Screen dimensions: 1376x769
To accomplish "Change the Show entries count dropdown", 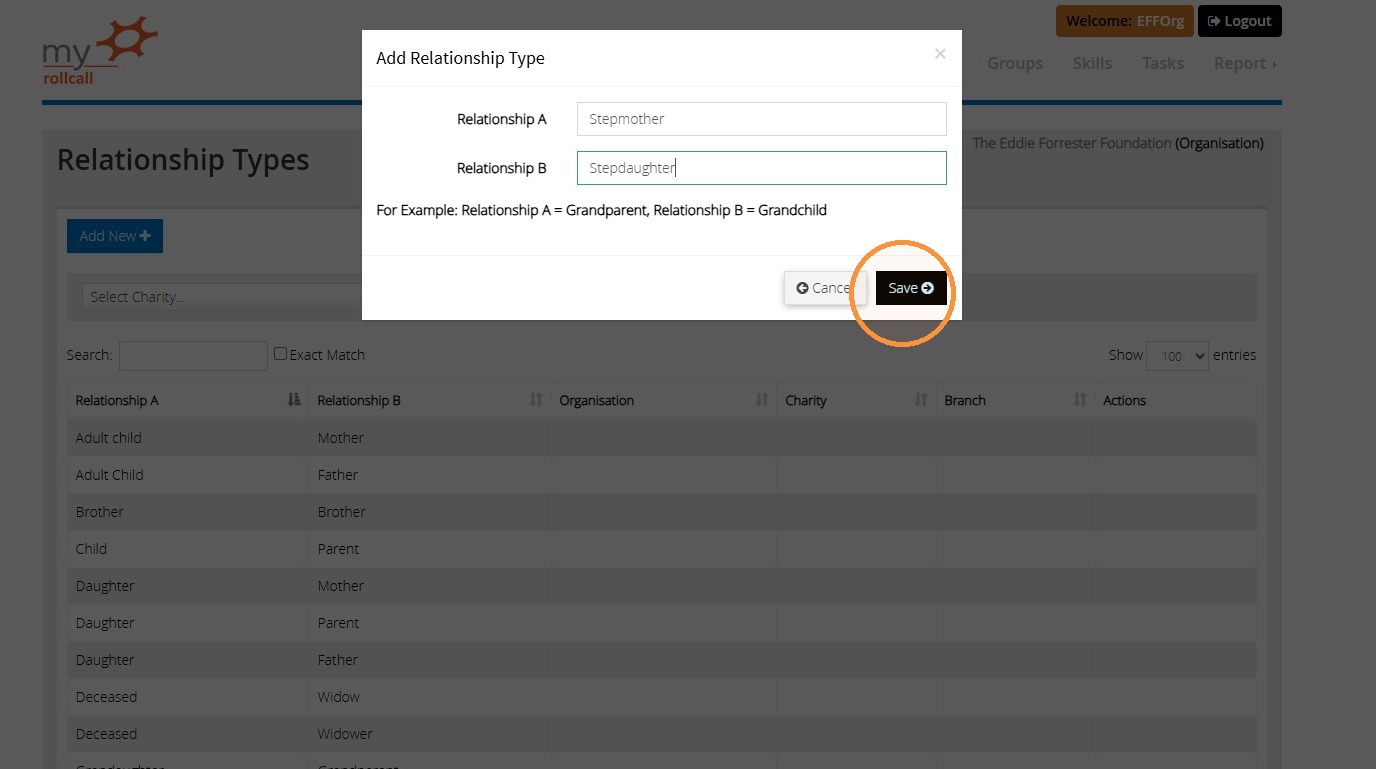I will pyautogui.click(x=1177, y=356).
